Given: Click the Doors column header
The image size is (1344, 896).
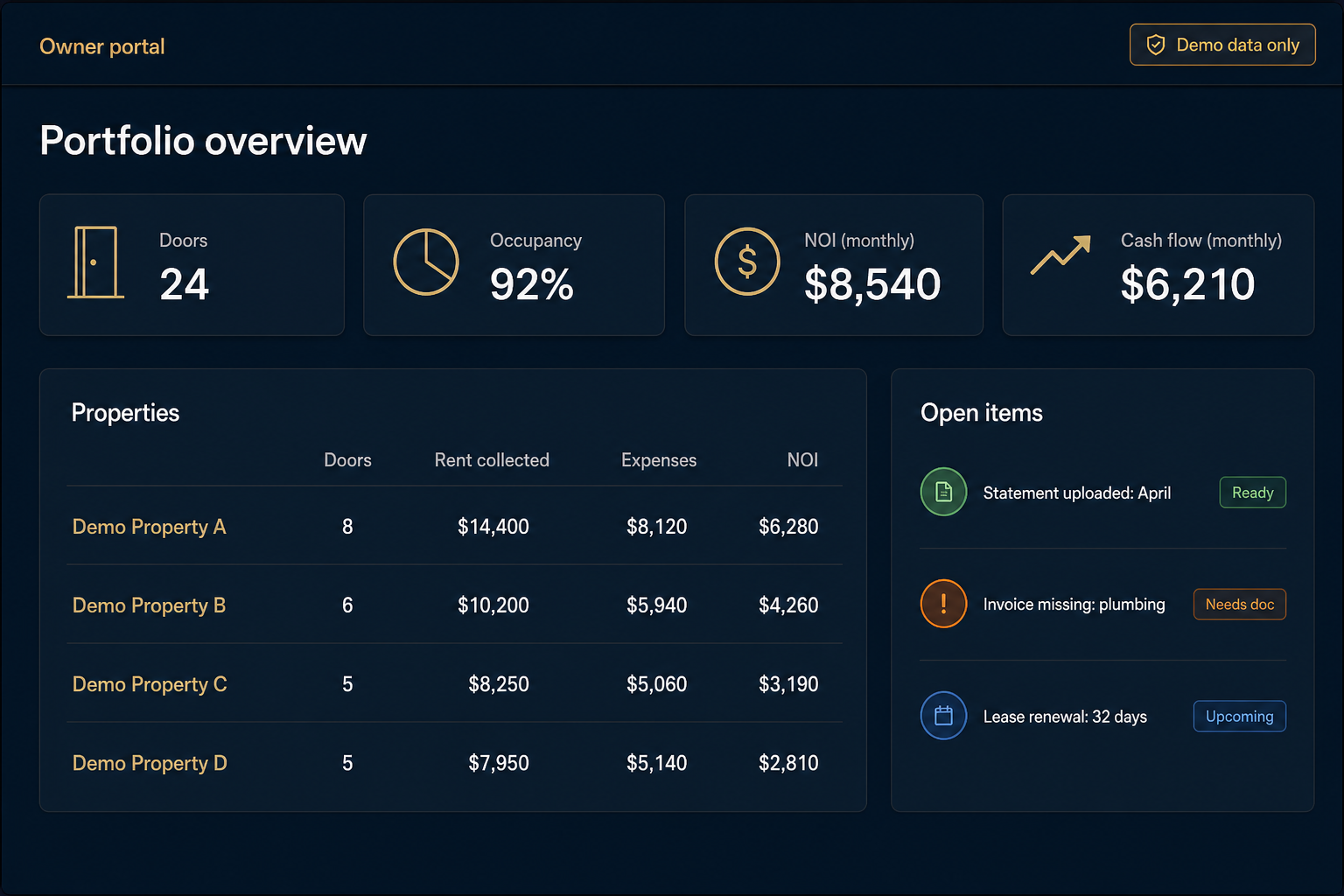Looking at the screenshot, I should (x=347, y=460).
